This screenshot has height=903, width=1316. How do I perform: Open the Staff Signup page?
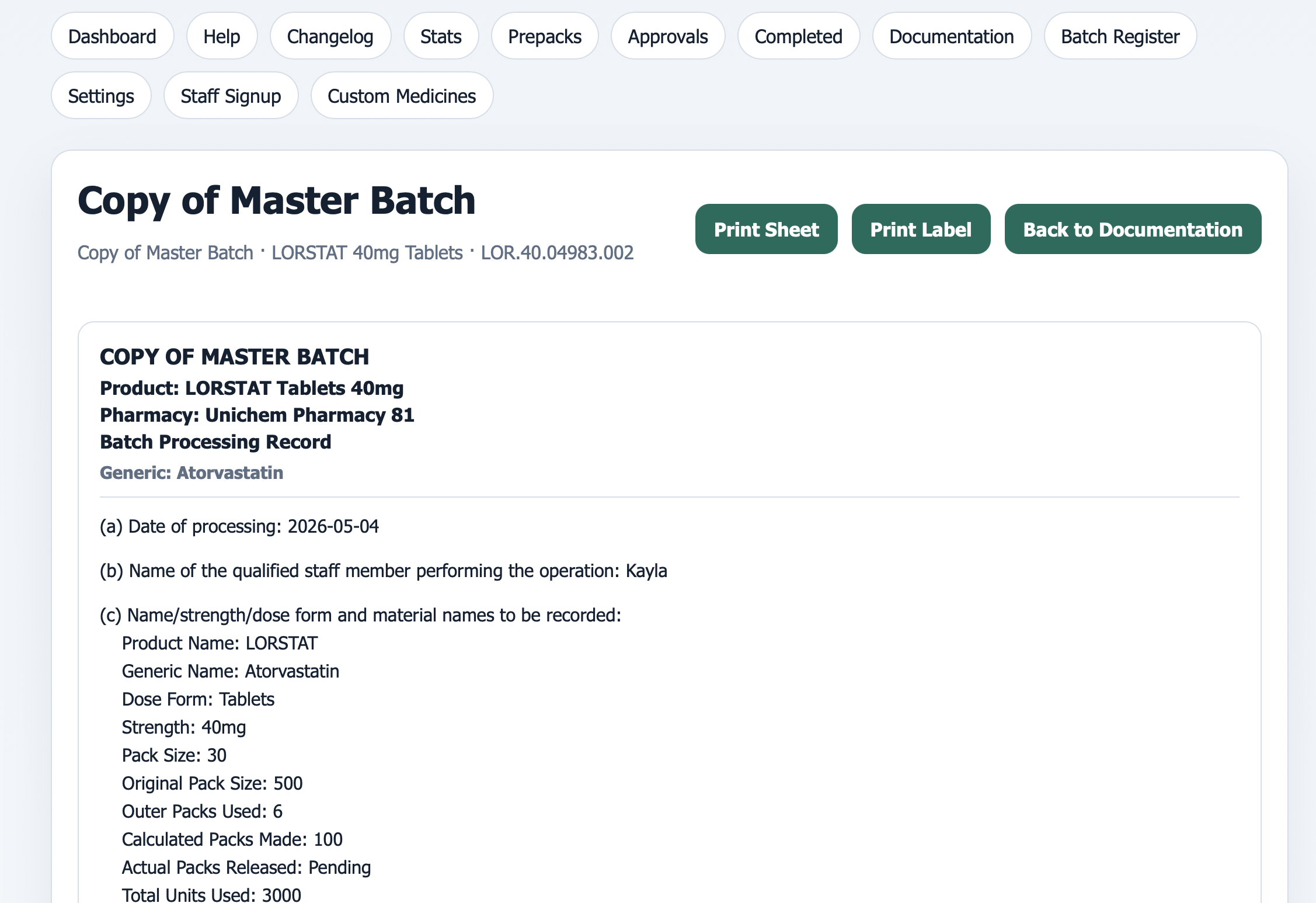pyautogui.click(x=231, y=96)
